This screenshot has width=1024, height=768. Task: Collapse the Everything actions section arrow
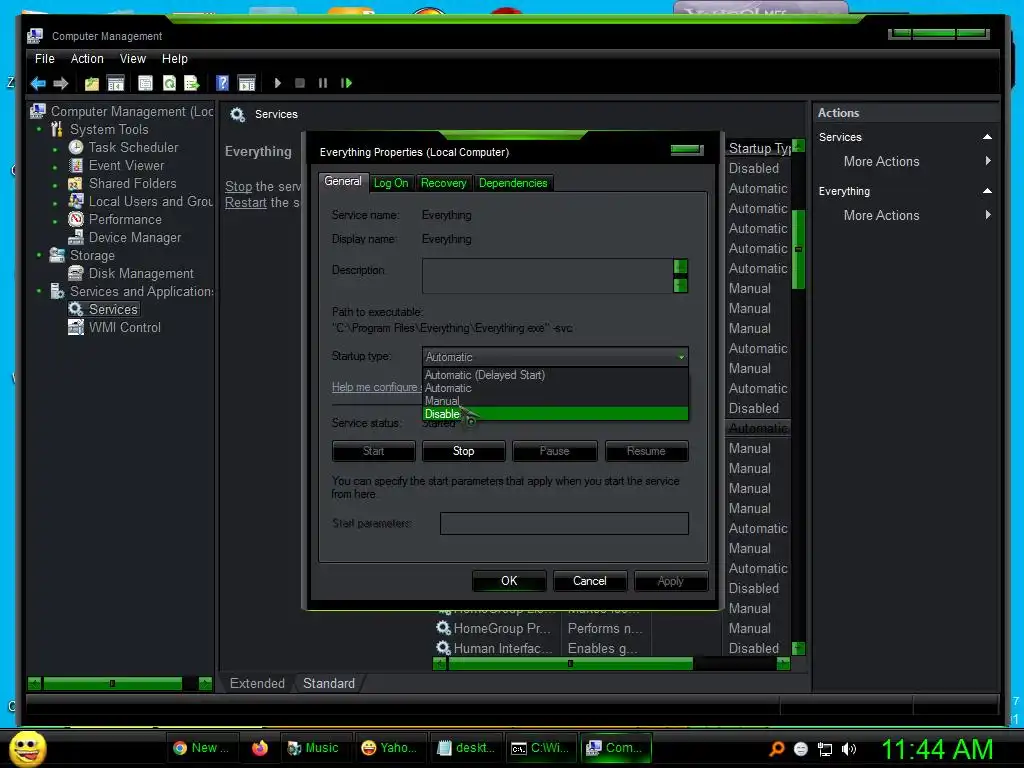coord(987,191)
